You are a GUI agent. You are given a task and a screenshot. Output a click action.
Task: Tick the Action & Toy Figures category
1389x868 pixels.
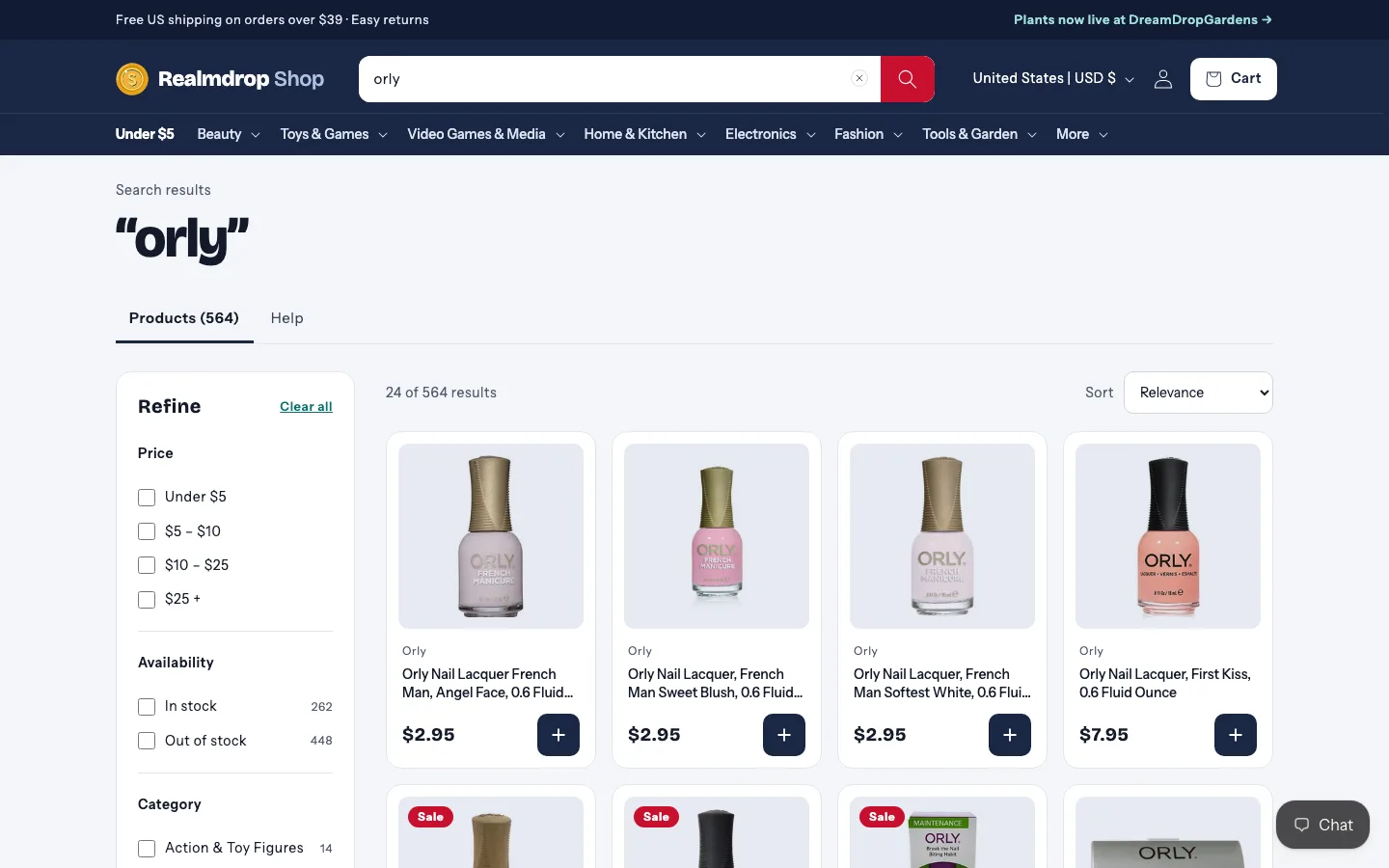tap(147, 849)
